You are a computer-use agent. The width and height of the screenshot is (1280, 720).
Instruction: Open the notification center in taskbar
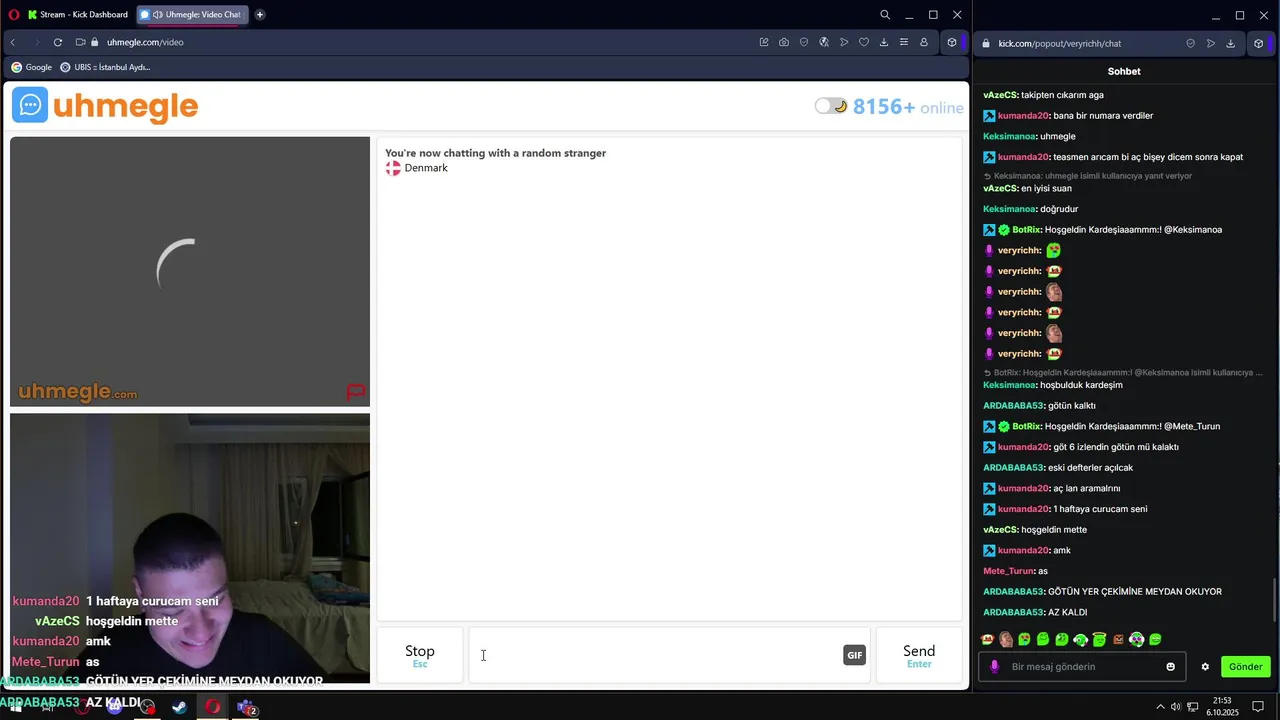1259,707
